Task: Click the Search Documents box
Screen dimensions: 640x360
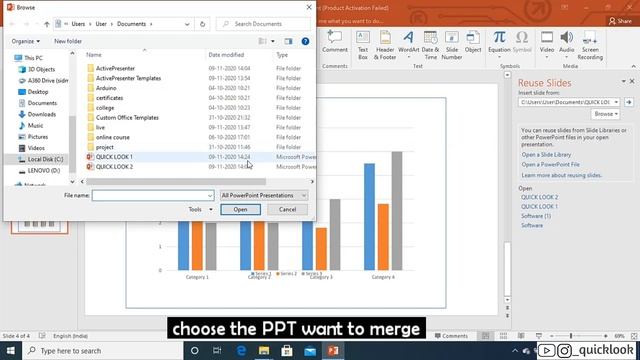Action: [263, 24]
